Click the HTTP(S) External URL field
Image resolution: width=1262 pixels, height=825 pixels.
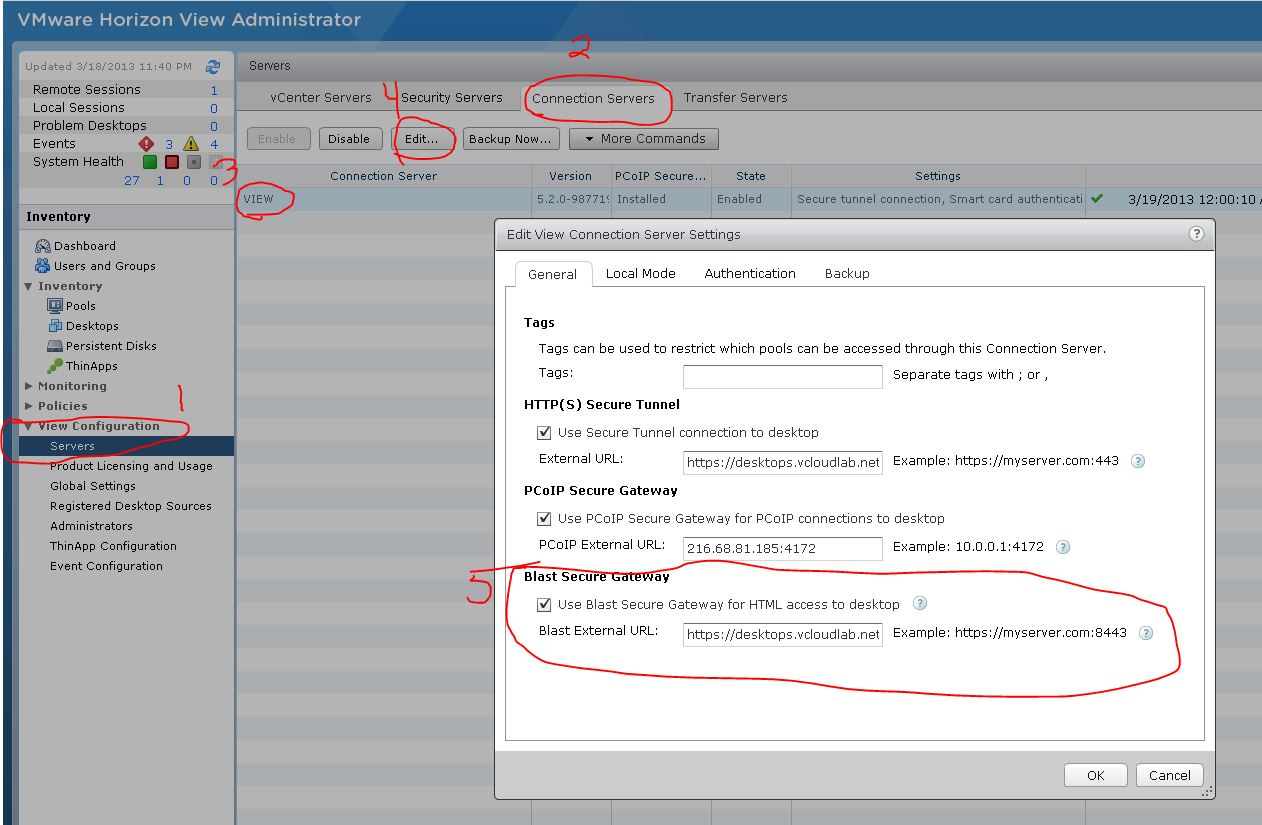[783, 462]
